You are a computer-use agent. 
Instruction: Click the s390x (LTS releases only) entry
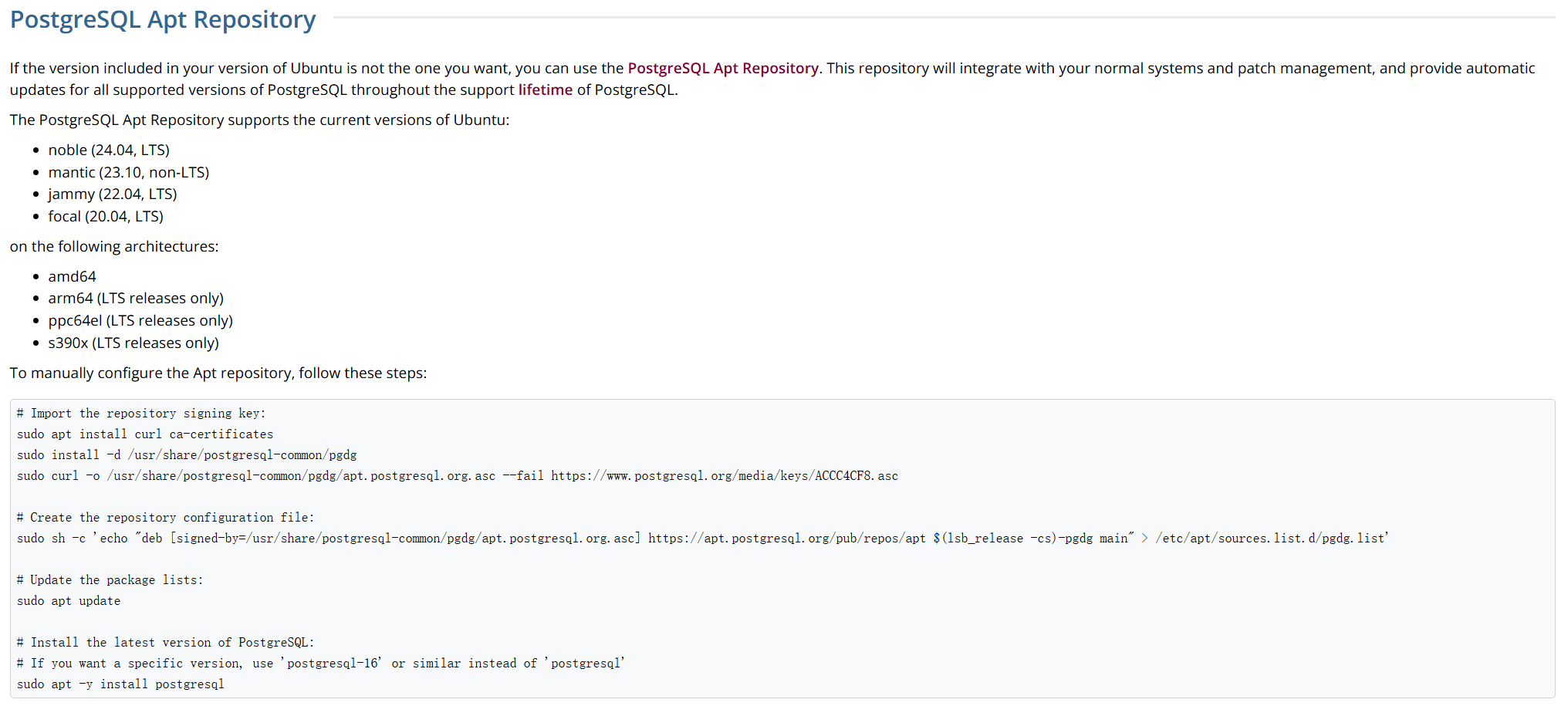click(x=133, y=343)
